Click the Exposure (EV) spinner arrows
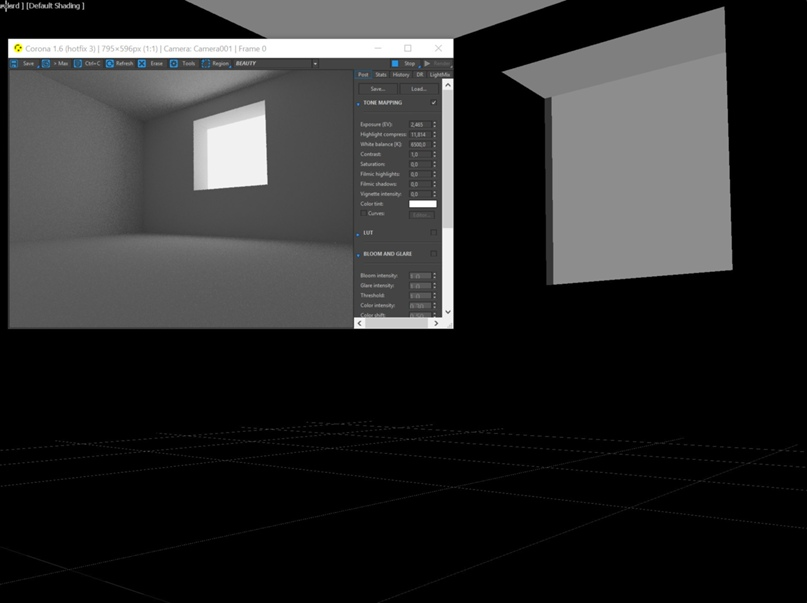 coord(434,125)
